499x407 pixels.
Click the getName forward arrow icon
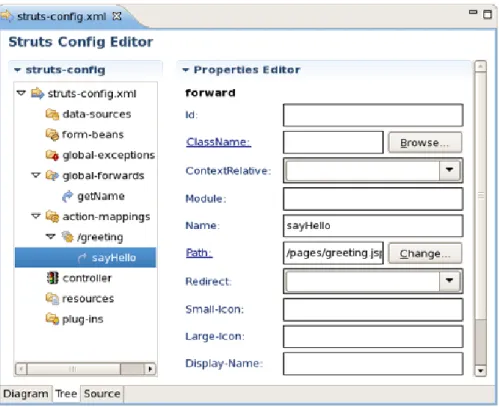tap(67, 196)
